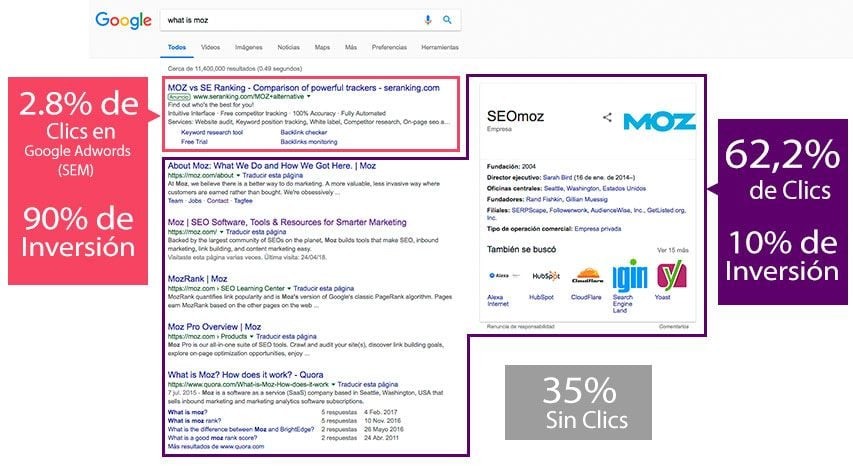Open the Más menu in search tabs
The image size is (853, 474).
tap(350, 47)
